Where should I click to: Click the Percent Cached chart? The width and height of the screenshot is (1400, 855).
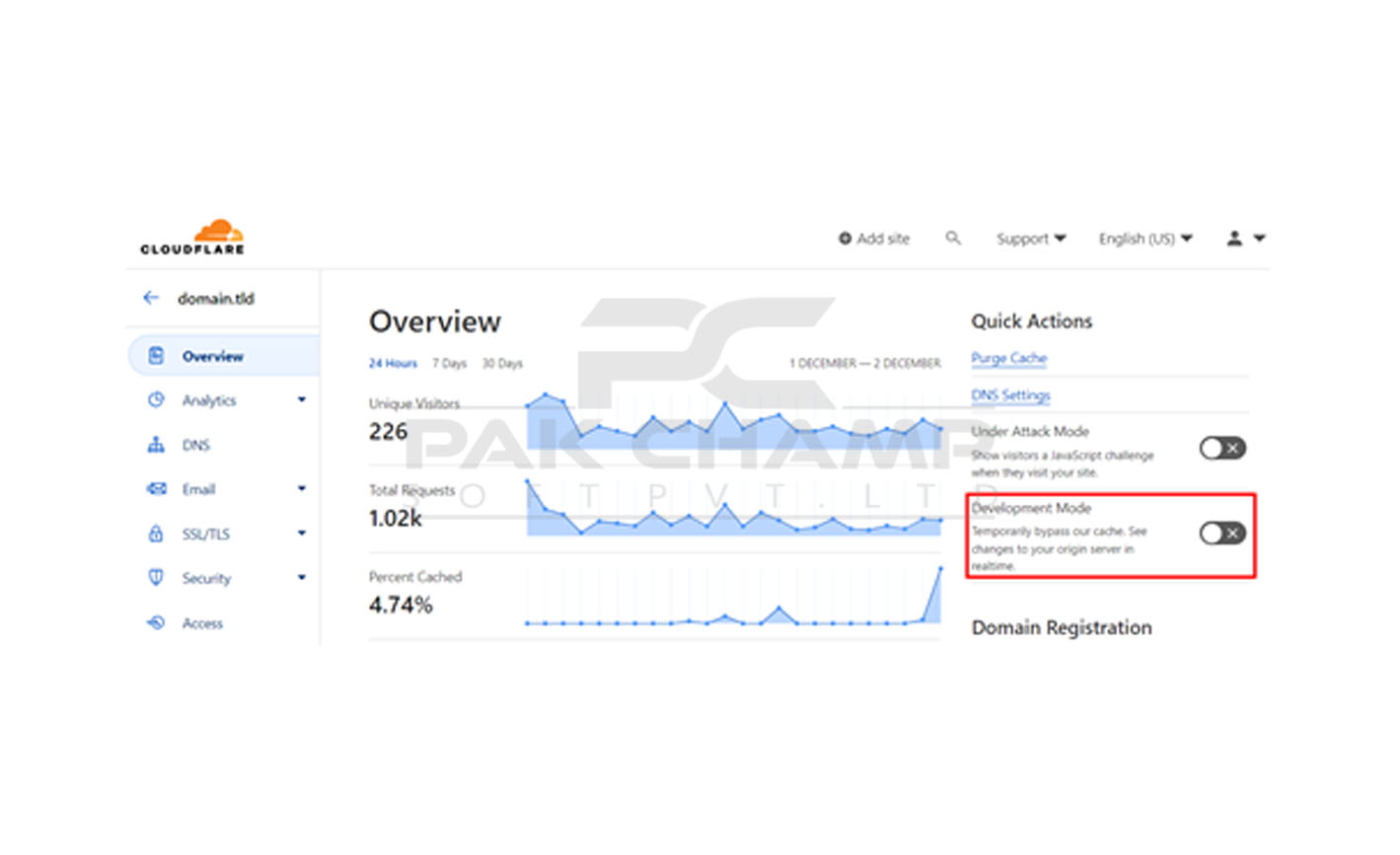click(734, 597)
